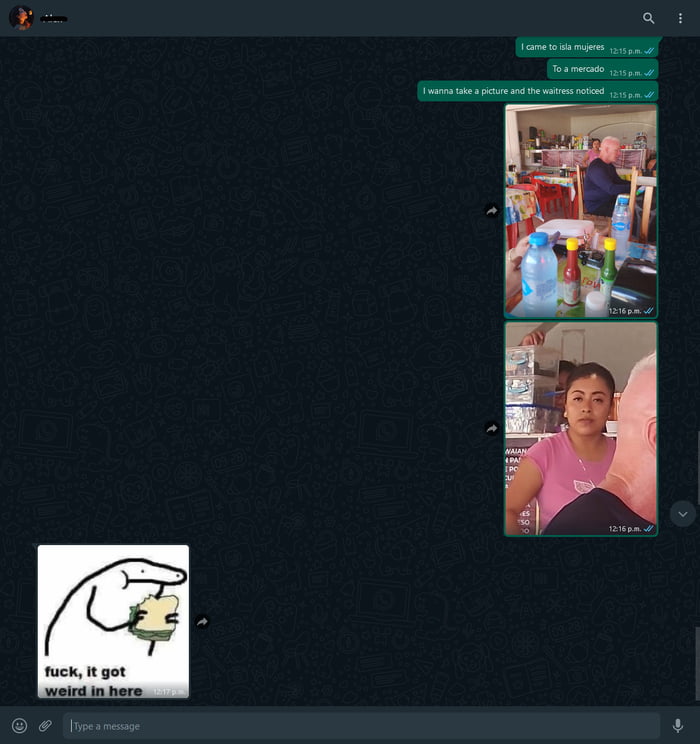Open the three-dot chat menu
Image resolution: width=700 pixels, height=744 pixels.
679,18
